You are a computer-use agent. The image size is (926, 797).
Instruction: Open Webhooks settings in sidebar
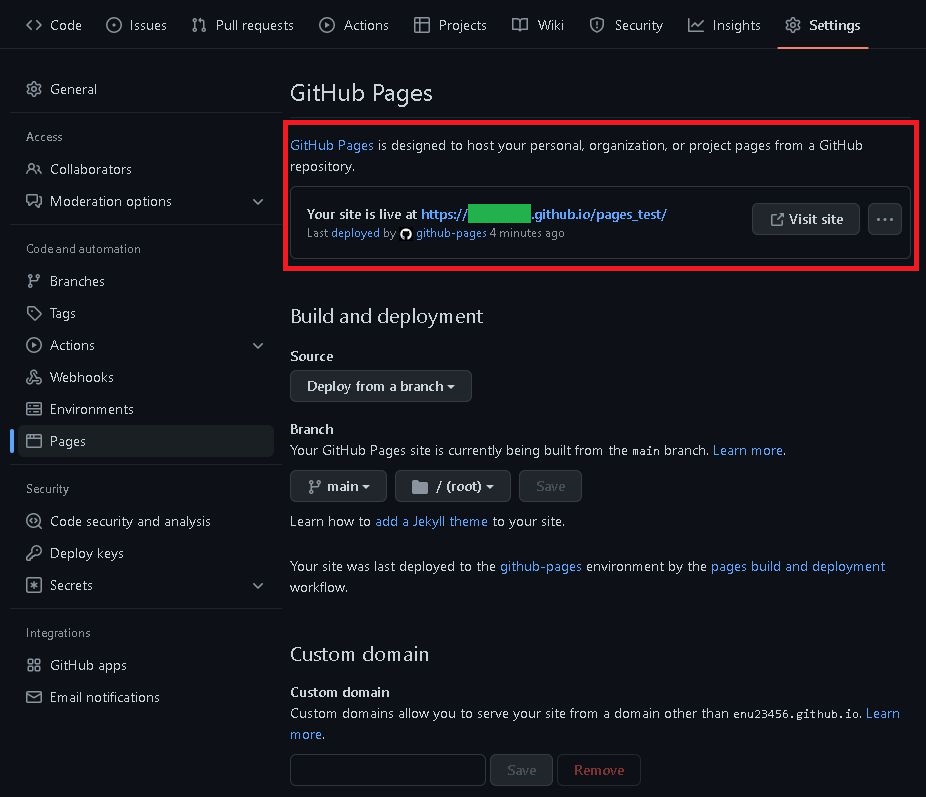coord(146,377)
